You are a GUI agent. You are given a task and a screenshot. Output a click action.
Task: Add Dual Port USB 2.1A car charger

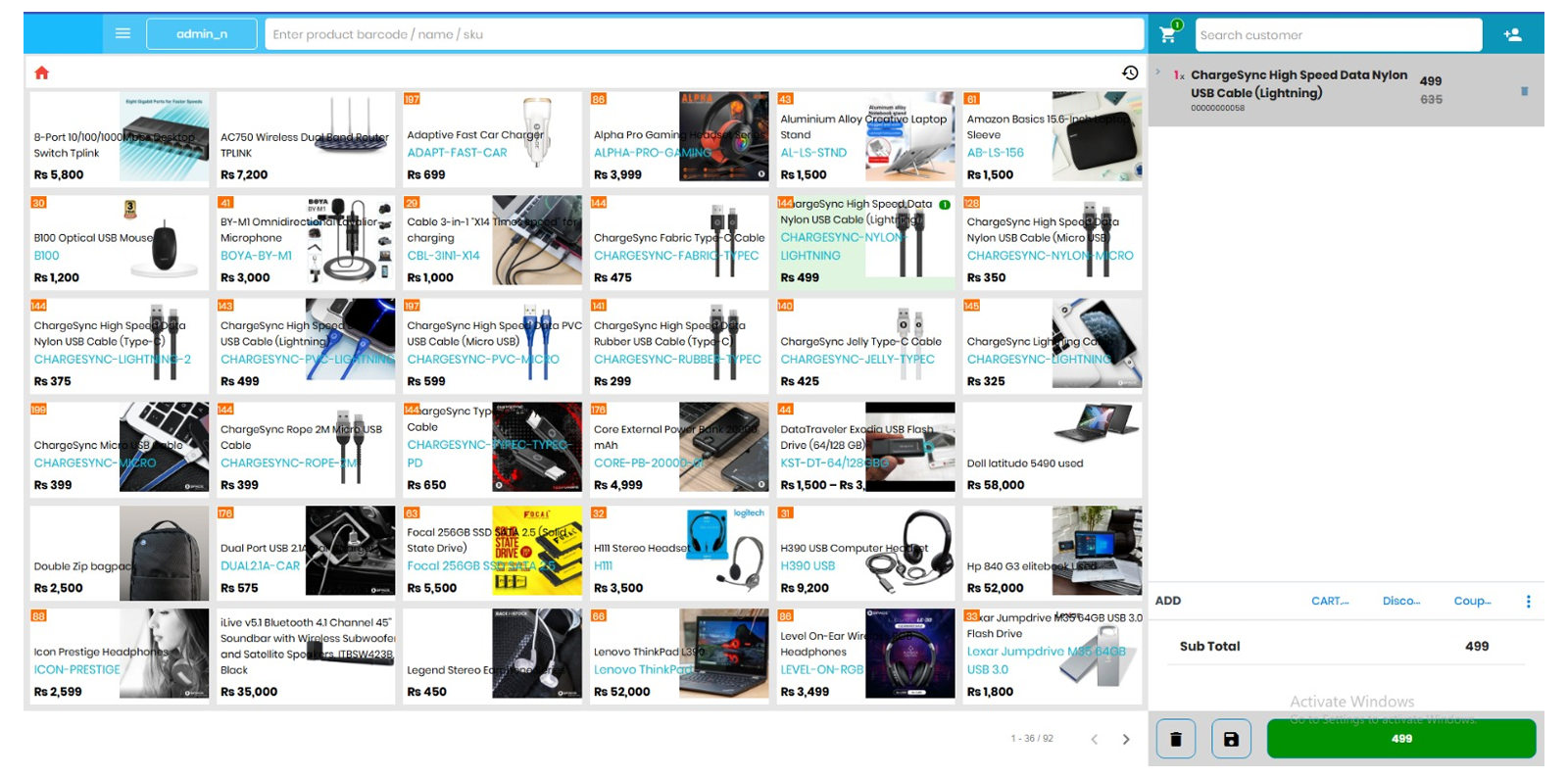(x=306, y=552)
